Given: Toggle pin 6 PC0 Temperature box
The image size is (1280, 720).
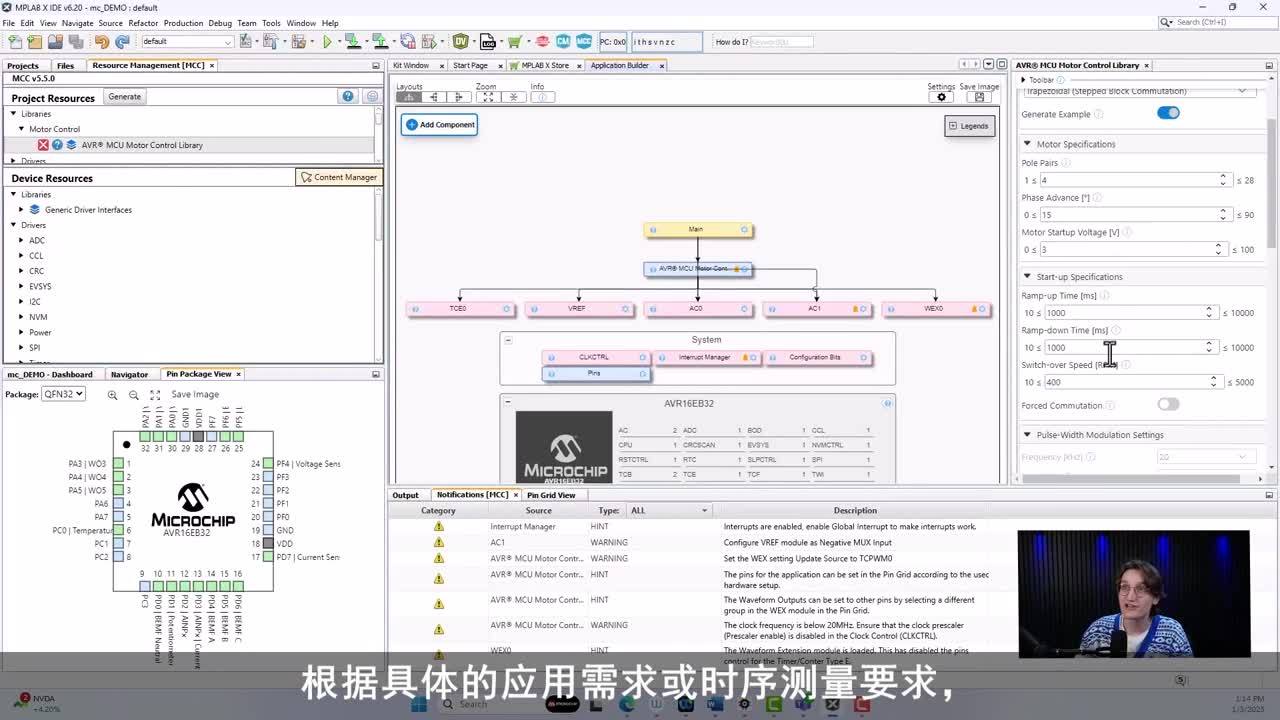Looking at the screenshot, I should pyautogui.click(x=118, y=530).
